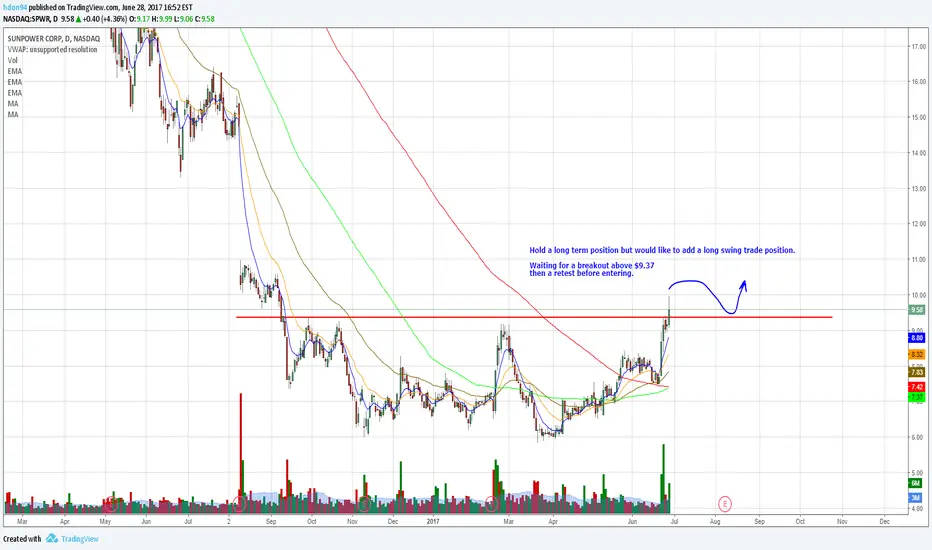
Task: Click the red 7.42 MA price label
Action: 917,387
